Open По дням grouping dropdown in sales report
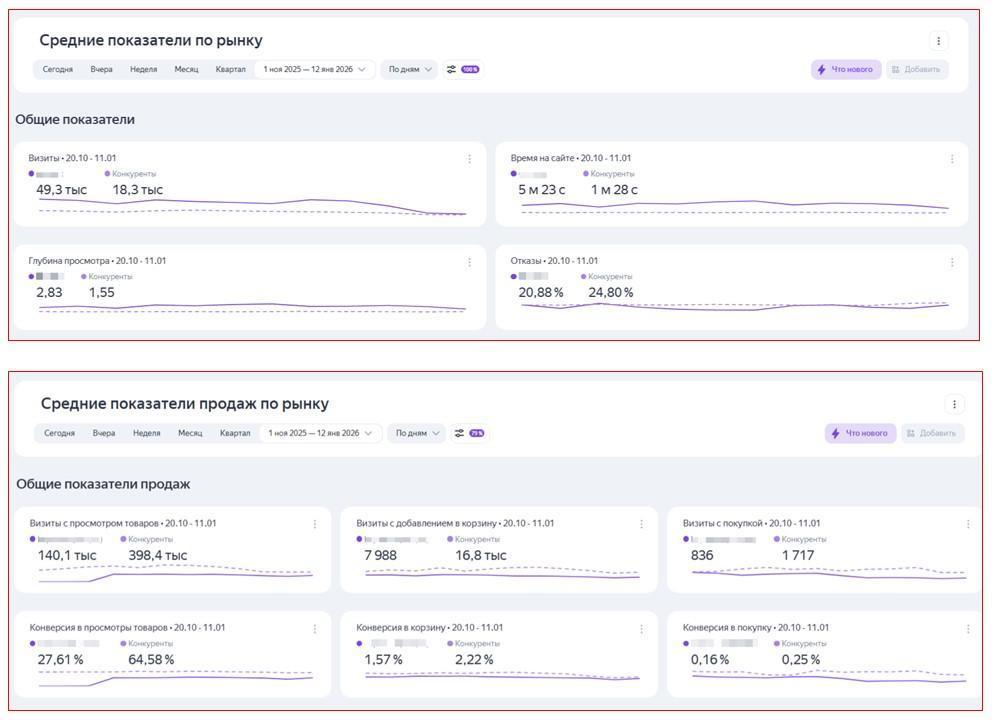 click(x=417, y=434)
